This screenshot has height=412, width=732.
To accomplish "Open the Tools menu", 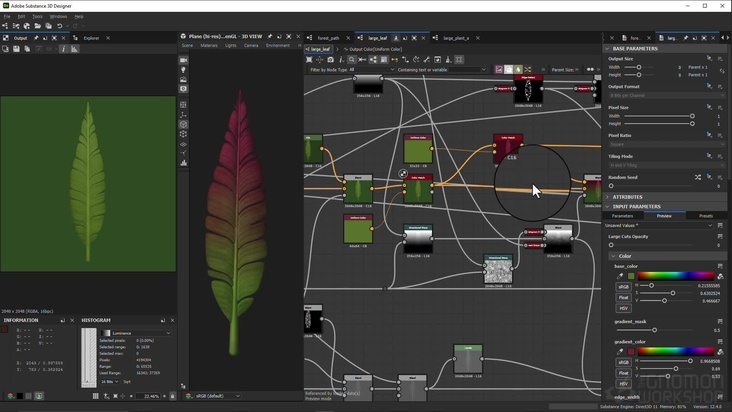I will (x=37, y=16).
